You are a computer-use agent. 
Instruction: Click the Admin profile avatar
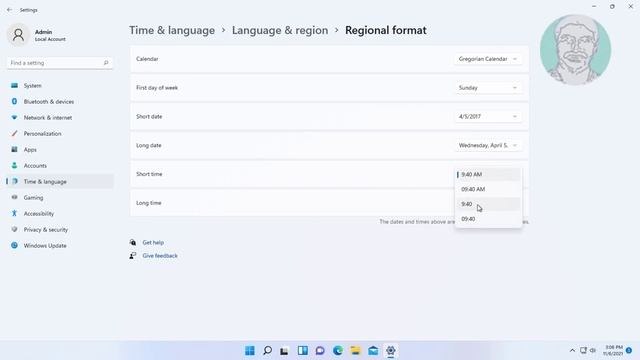pos(18,35)
